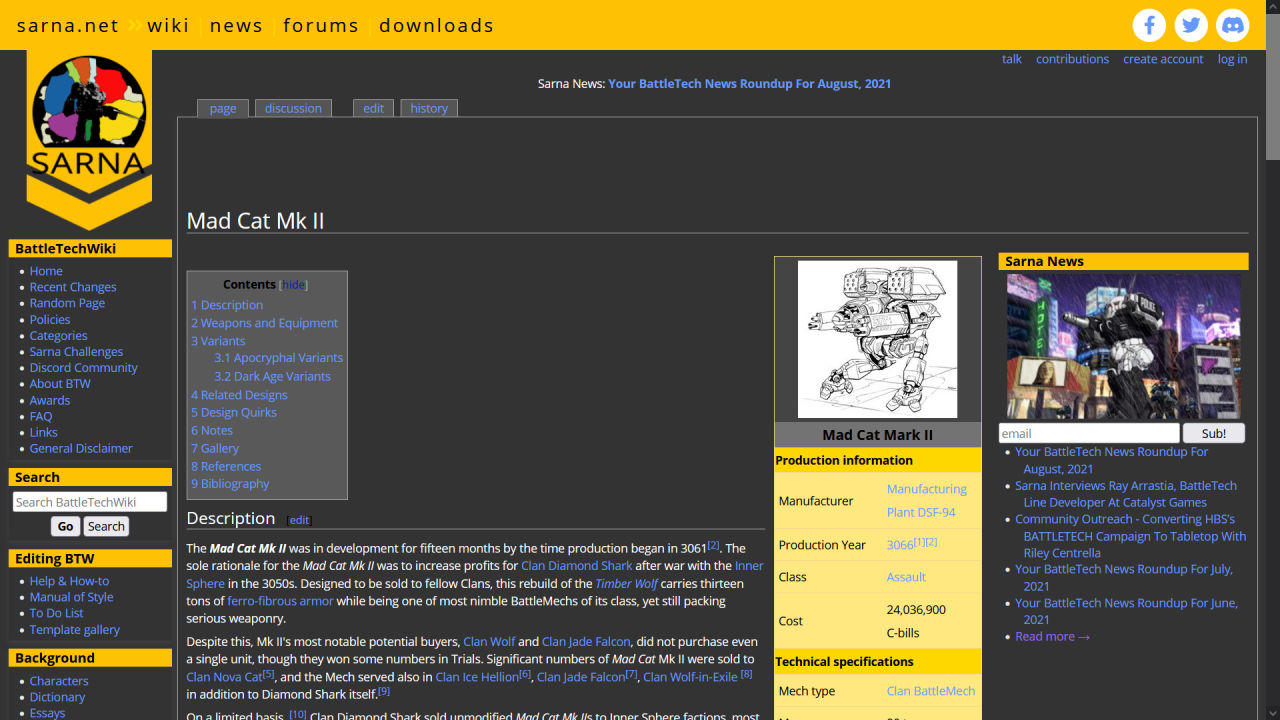Open Sarna's Facebook page icon

pyautogui.click(x=1148, y=25)
